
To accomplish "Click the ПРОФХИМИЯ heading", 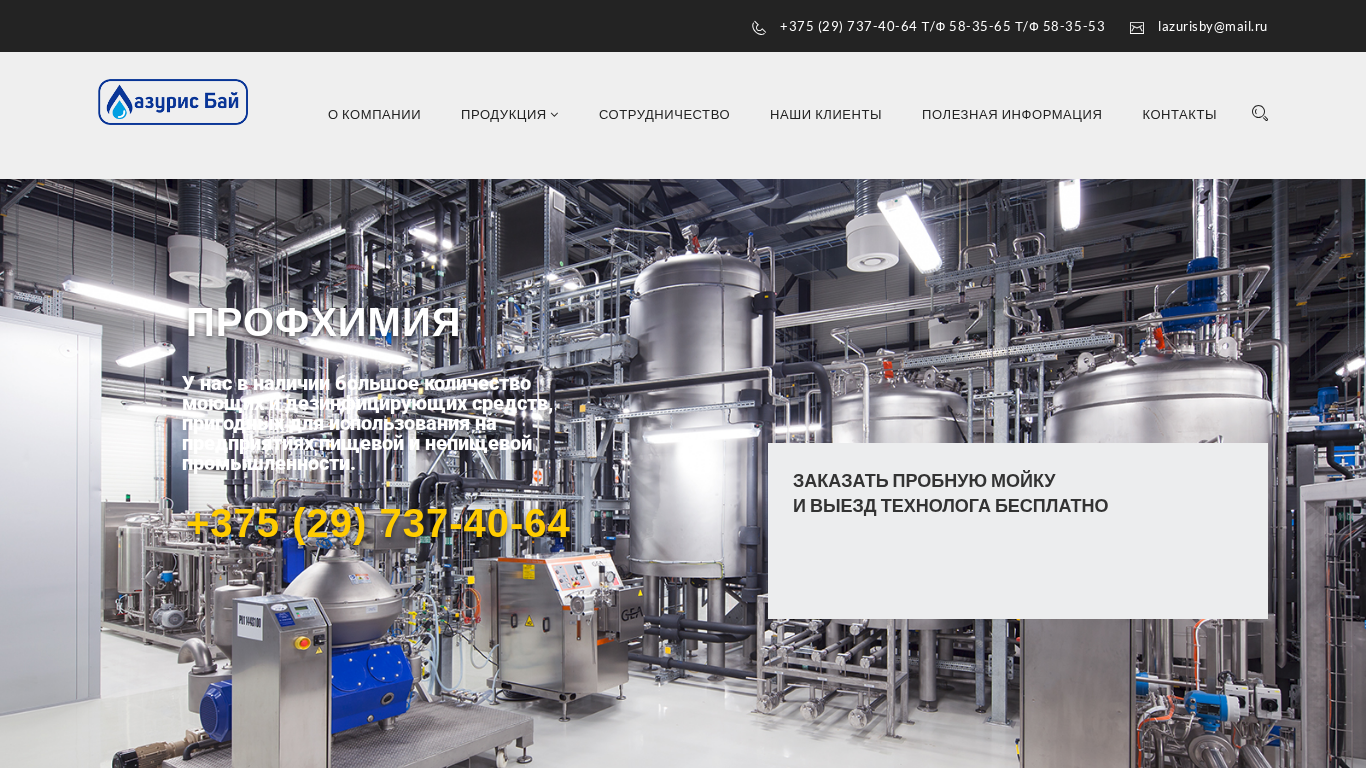I will point(323,323).
